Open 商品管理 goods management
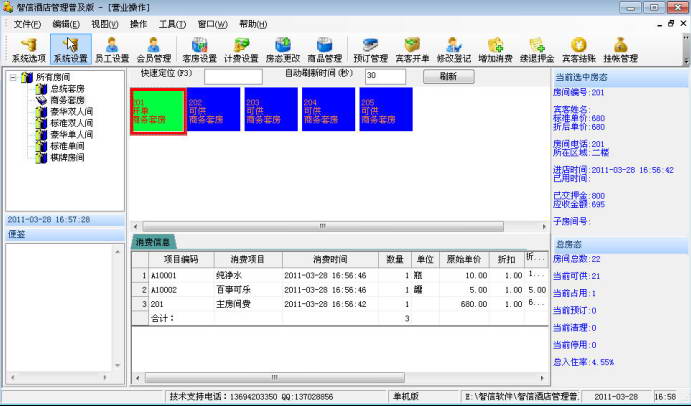The width and height of the screenshot is (691, 407). [x=324, y=50]
